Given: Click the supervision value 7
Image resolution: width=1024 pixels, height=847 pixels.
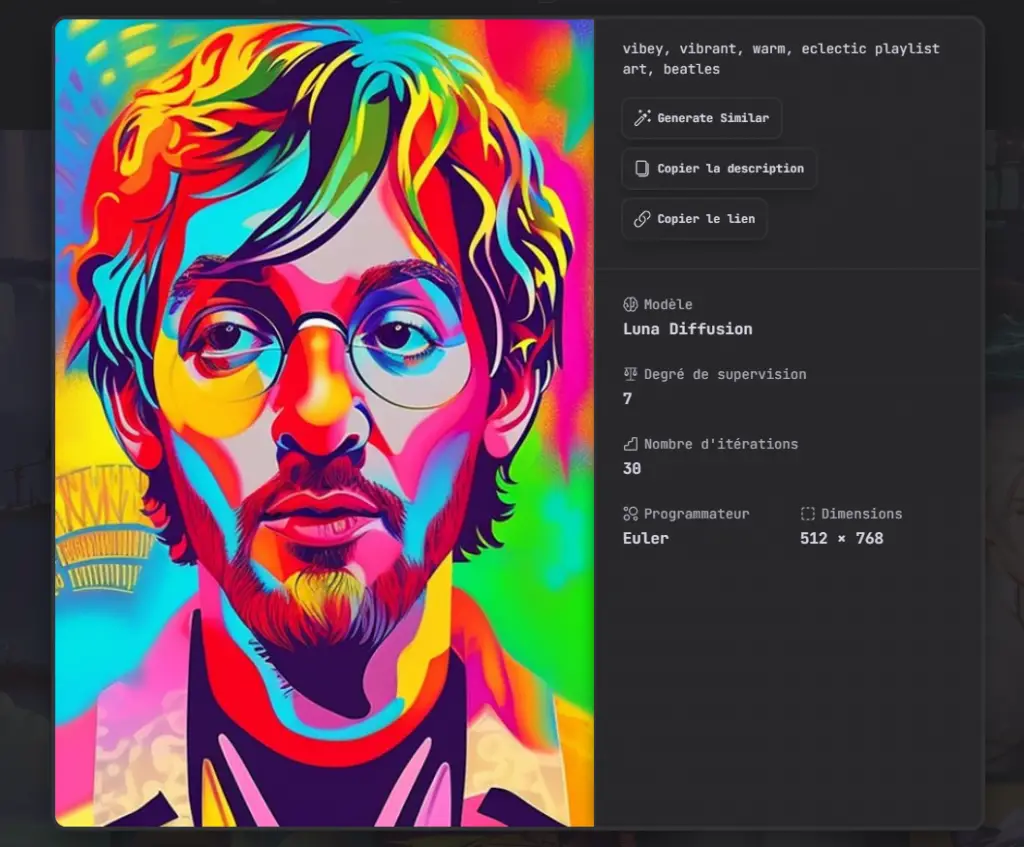Looking at the screenshot, I should (x=628, y=399).
